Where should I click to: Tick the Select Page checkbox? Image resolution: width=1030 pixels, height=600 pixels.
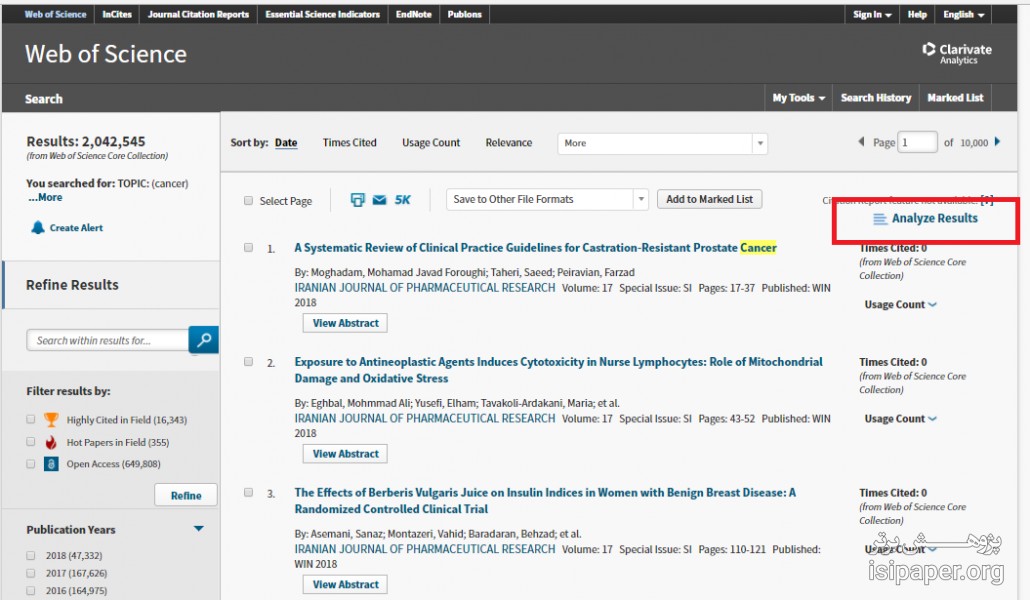[x=248, y=200]
